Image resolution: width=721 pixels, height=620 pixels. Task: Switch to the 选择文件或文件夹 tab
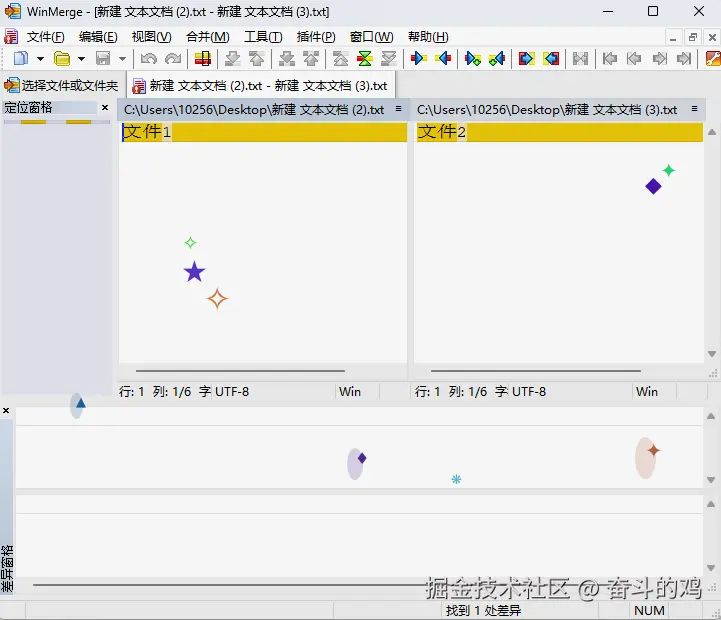coord(62,85)
